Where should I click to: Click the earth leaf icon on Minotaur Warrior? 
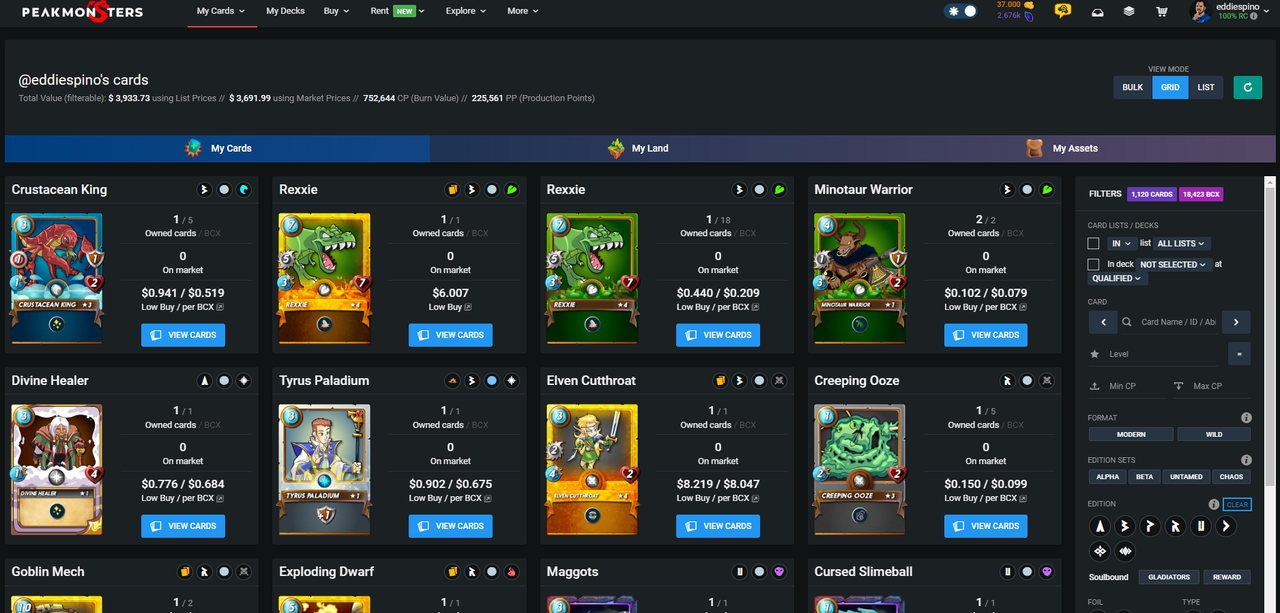[x=1046, y=189]
